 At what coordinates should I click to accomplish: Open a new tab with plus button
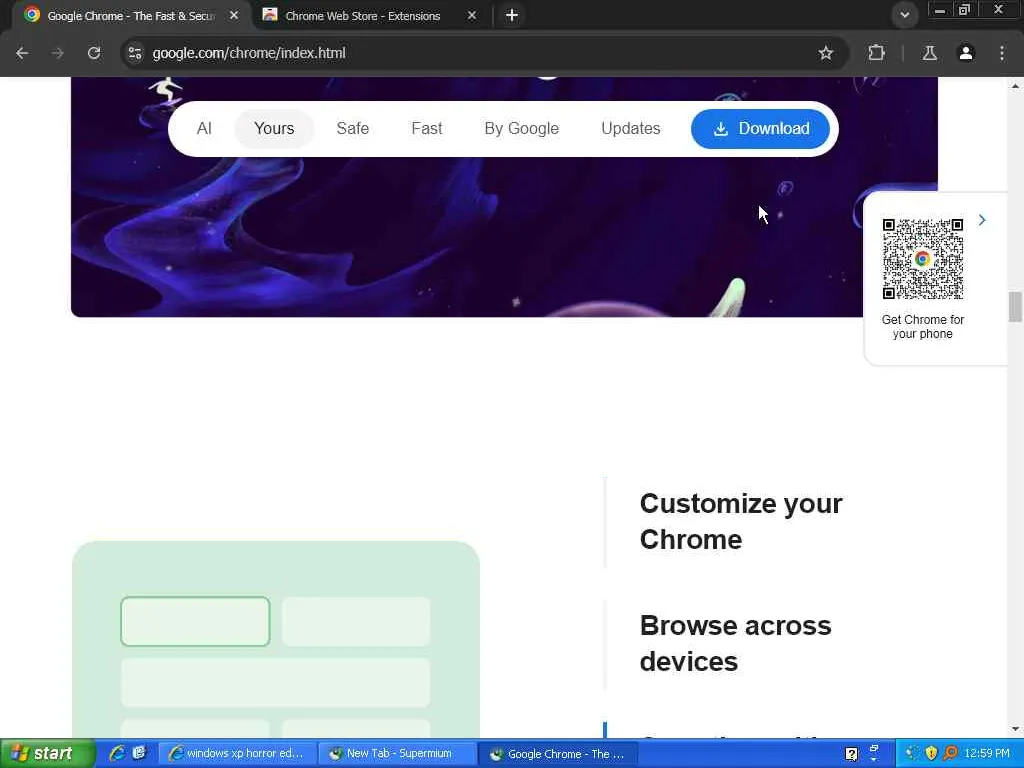[512, 15]
